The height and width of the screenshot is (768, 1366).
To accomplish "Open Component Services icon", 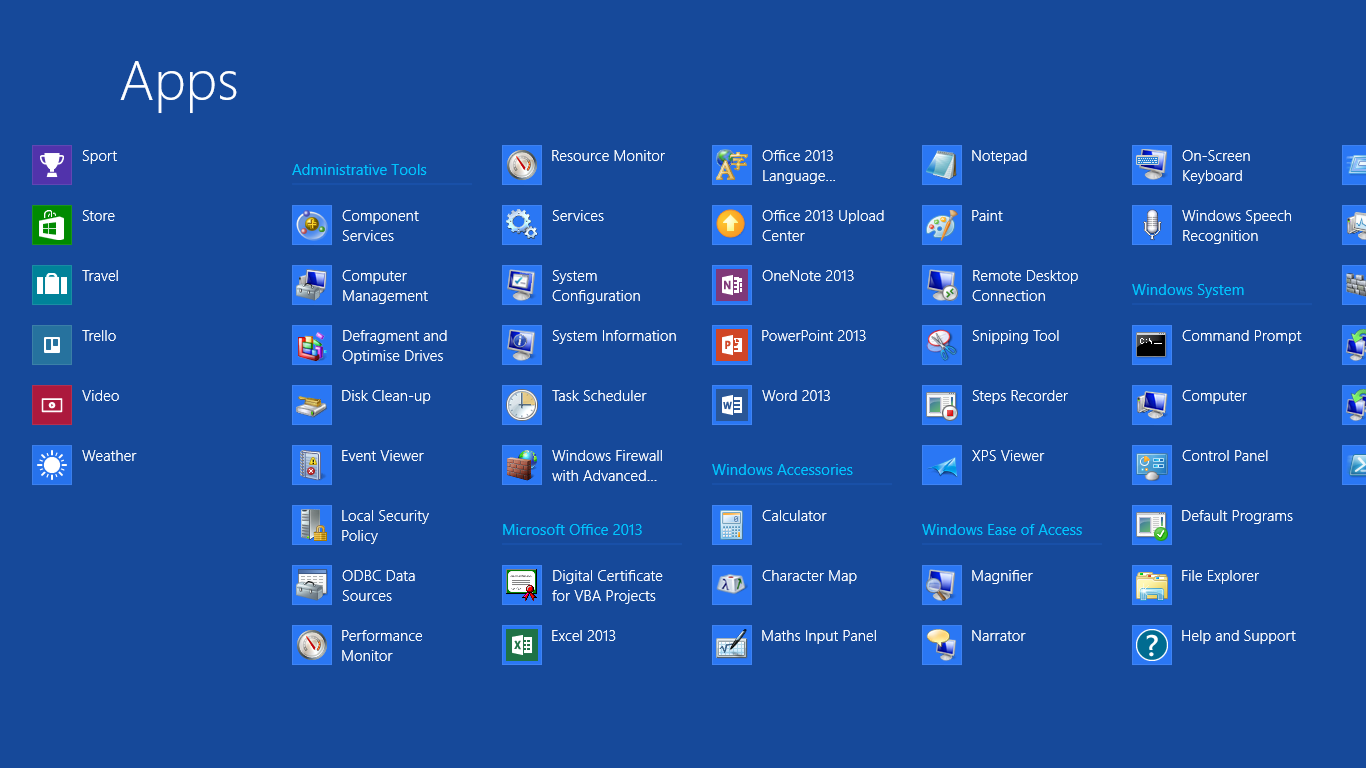I will pos(312,225).
